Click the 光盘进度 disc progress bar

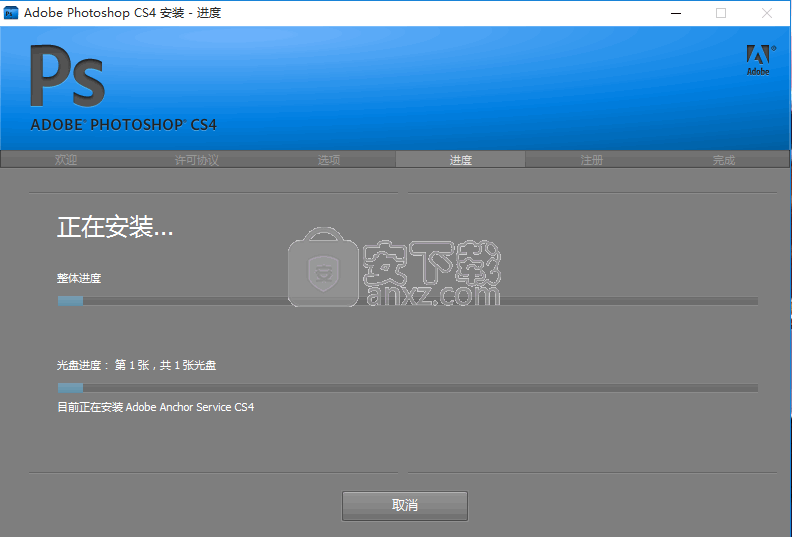(x=408, y=388)
